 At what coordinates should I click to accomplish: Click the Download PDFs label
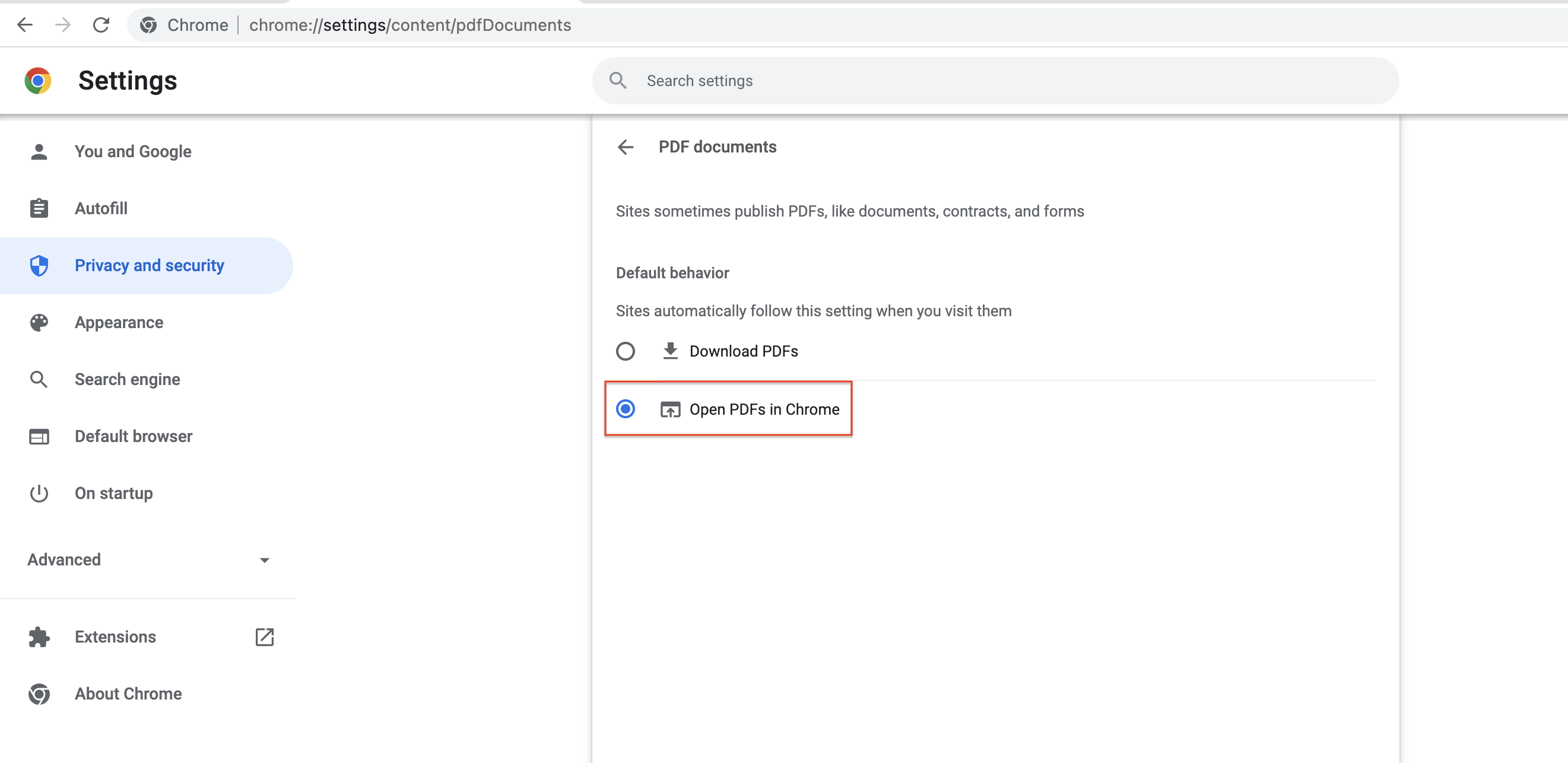pos(743,351)
